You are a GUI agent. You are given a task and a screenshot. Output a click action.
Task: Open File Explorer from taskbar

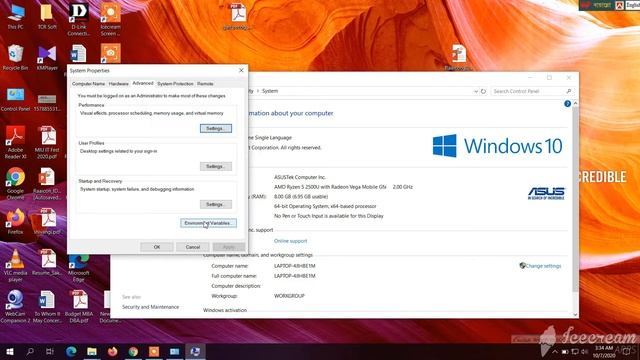(92, 351)
